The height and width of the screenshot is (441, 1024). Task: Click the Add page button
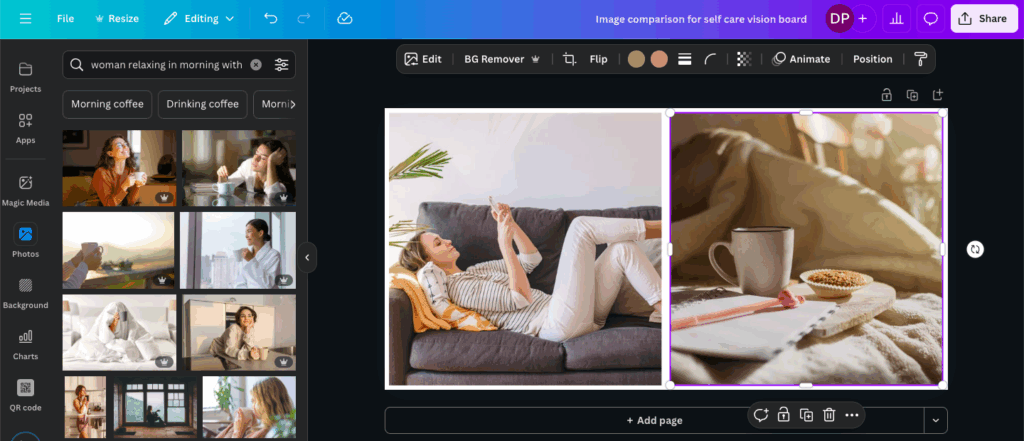654,420
